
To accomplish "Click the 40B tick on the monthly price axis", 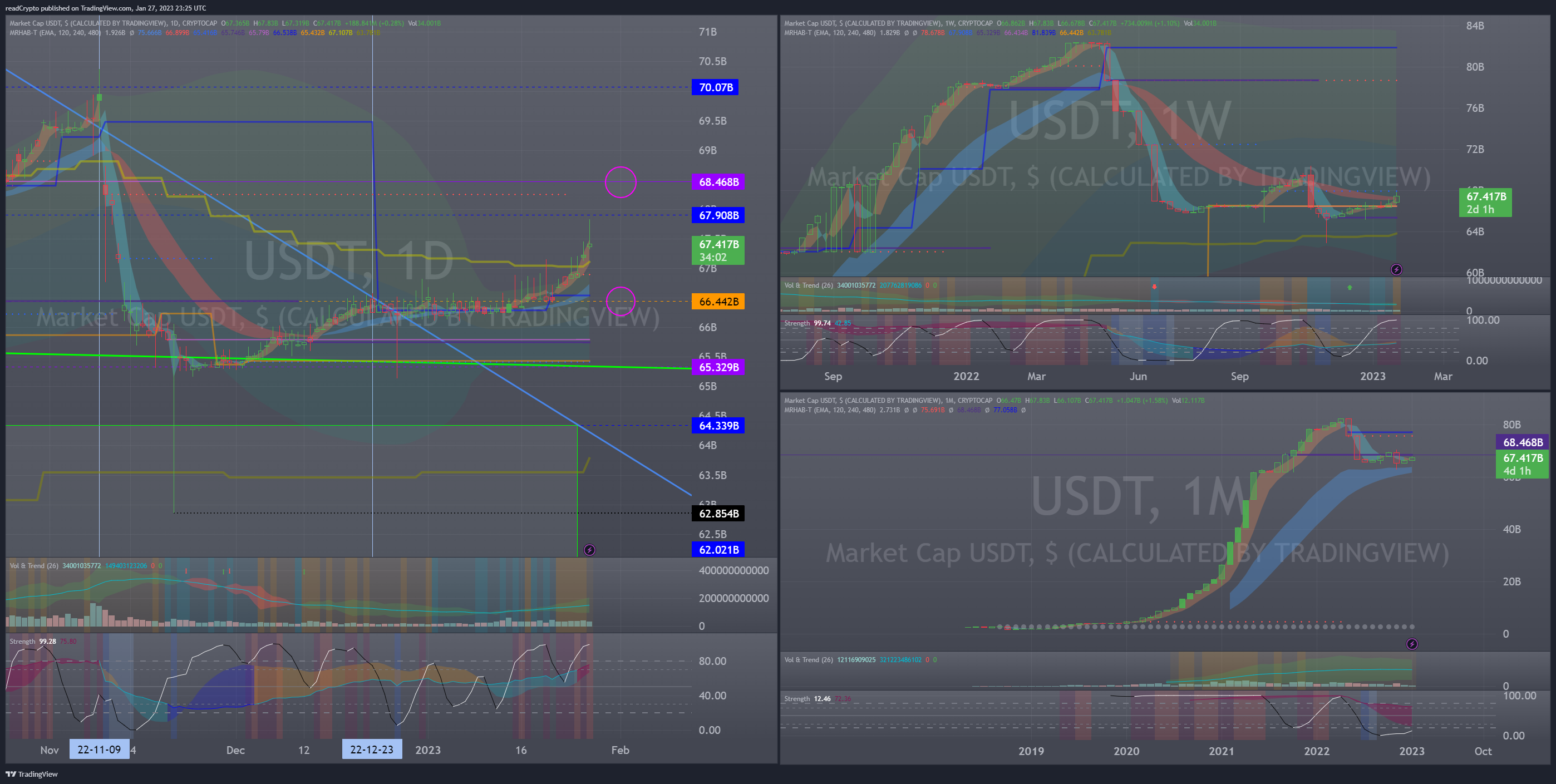I will coord(1512,529).
